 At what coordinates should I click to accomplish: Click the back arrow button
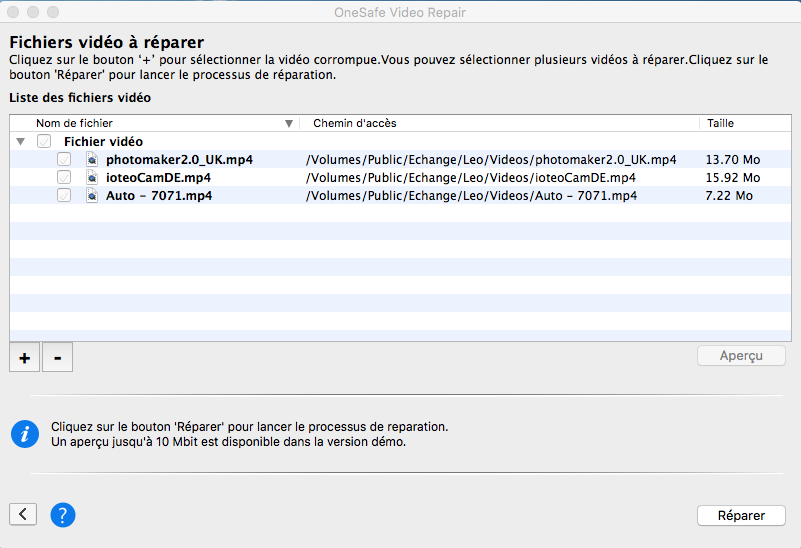coord(23,515)
